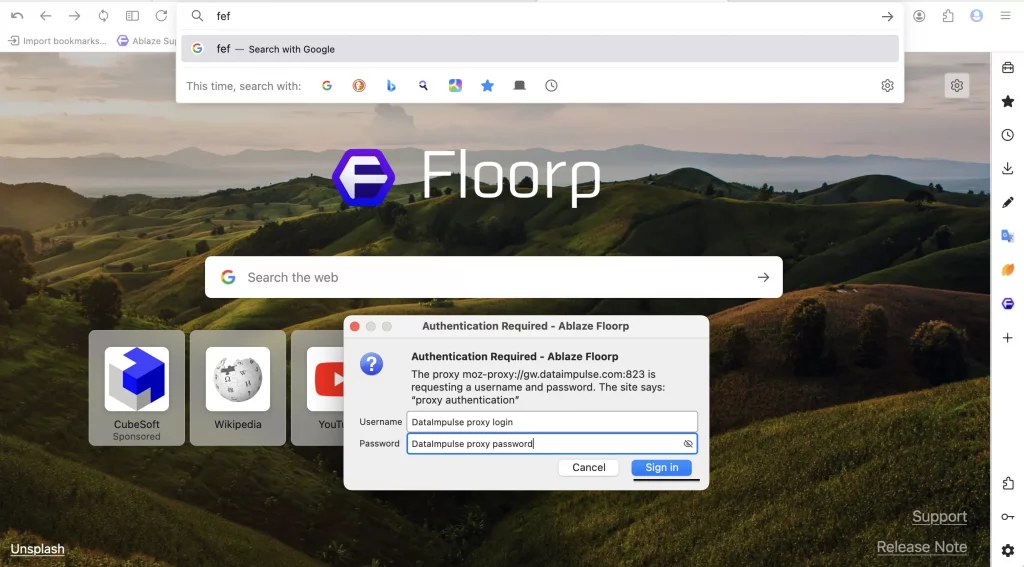Select the magnifier search engine icon

coord(423,86)
